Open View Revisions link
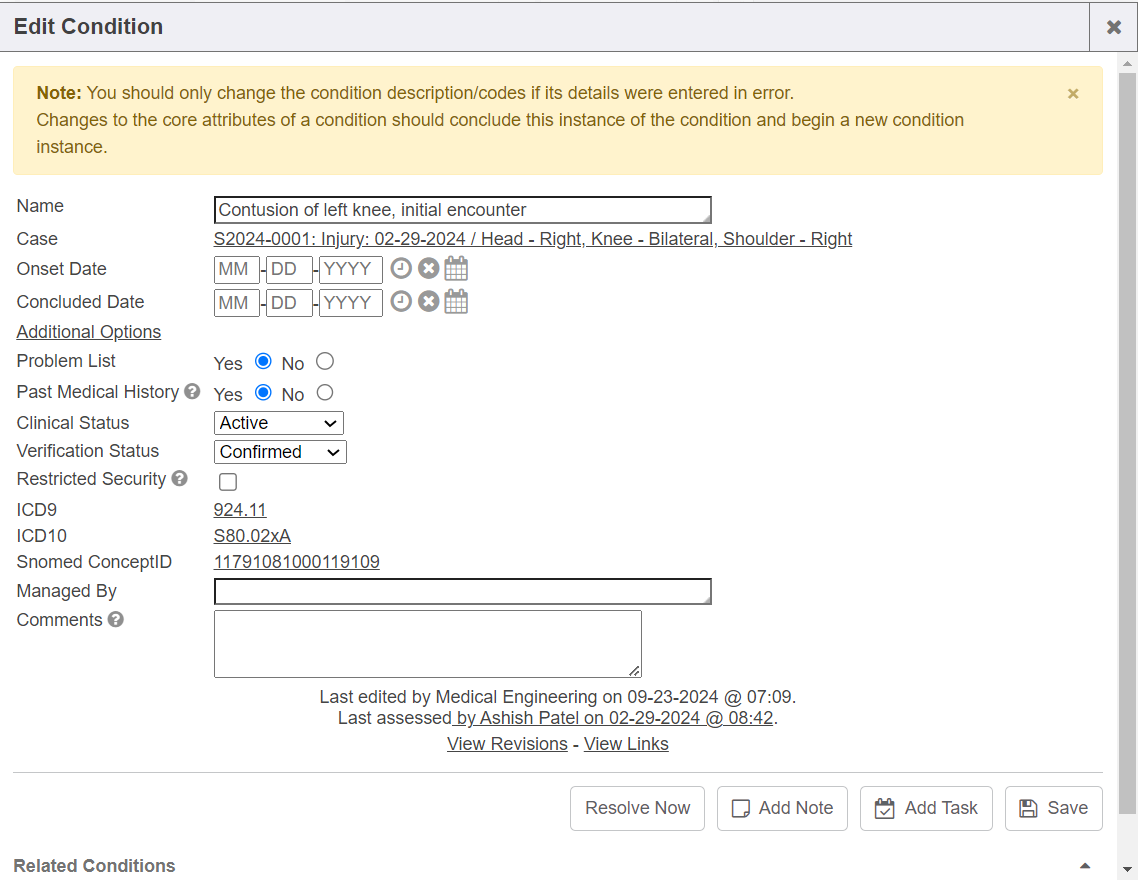The image size is (1138, 880). pyautogui.click(x=507, y=744)
